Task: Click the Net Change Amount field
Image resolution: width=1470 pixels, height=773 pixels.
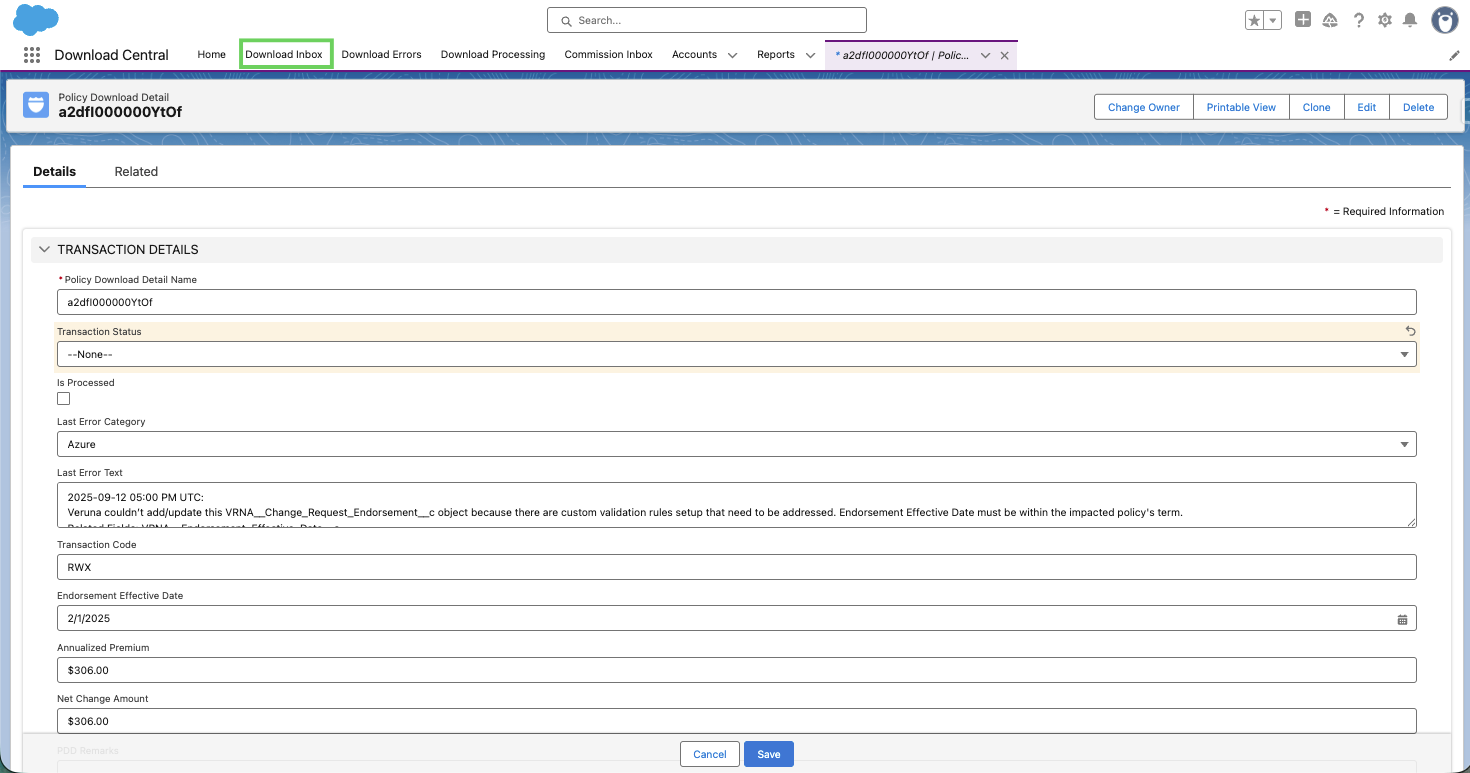Action: click(737, 721)
